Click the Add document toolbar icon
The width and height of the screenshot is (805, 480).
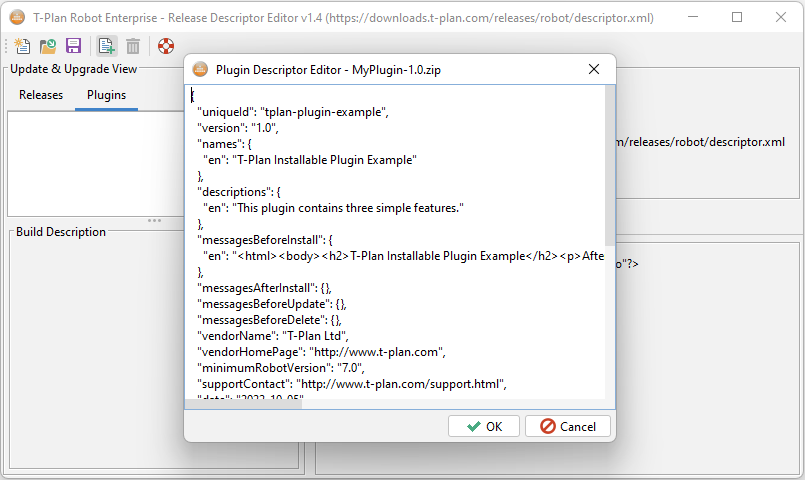click(106, 46)
